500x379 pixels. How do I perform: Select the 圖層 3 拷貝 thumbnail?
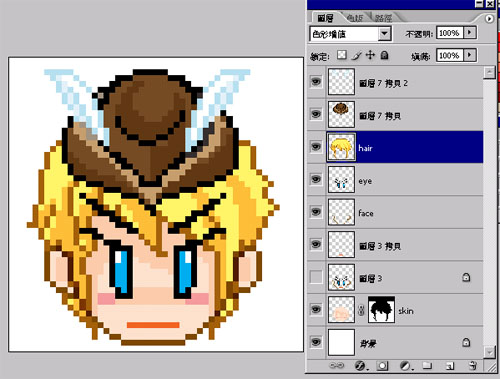[341, 245]
